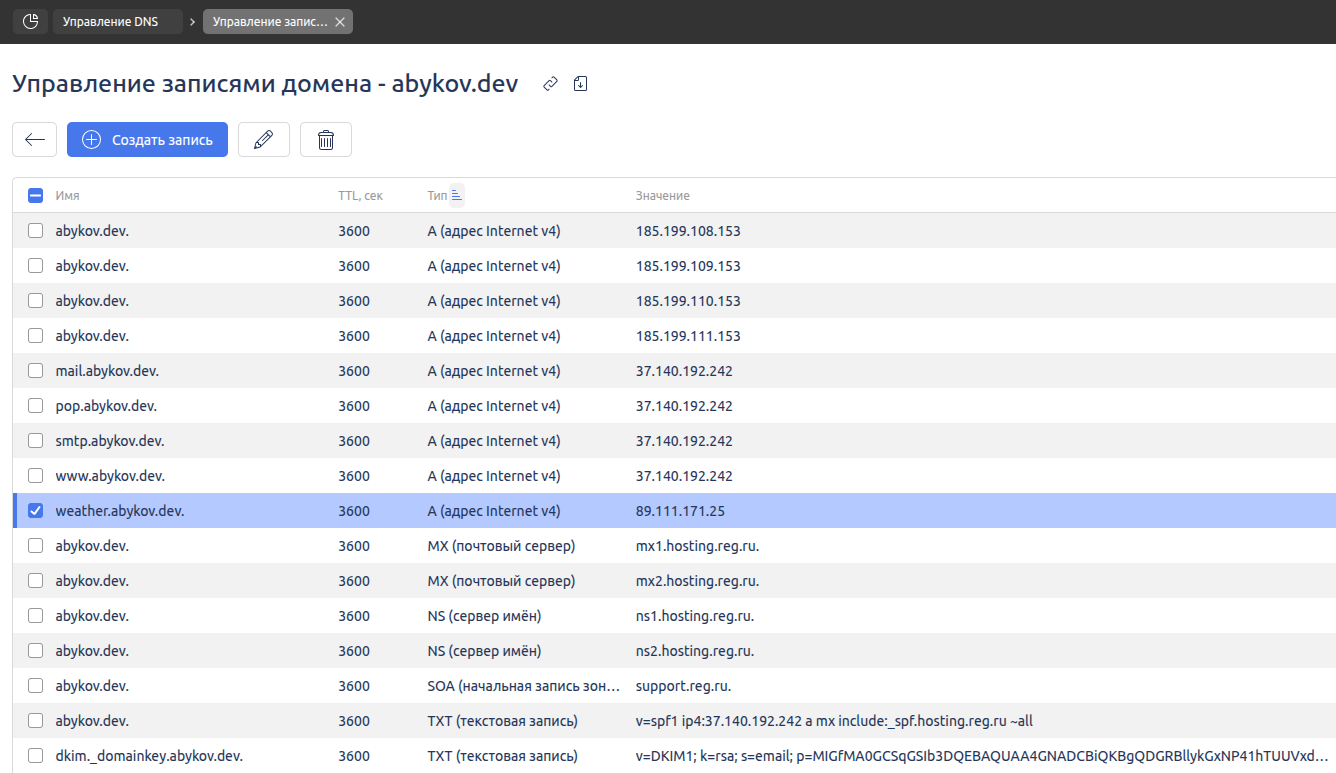Check the mx1.hosting.reg.ru. row checkbox

[35, 546]
